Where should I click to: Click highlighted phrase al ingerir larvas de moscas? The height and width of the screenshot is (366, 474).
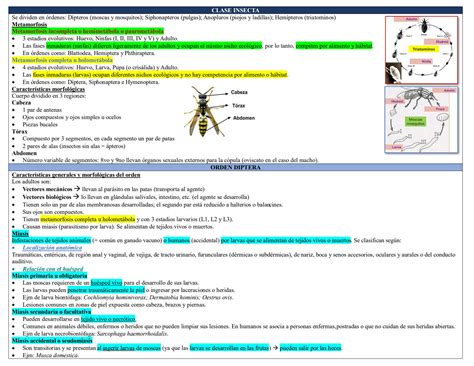pyautogui.click(x=129, y=348)
